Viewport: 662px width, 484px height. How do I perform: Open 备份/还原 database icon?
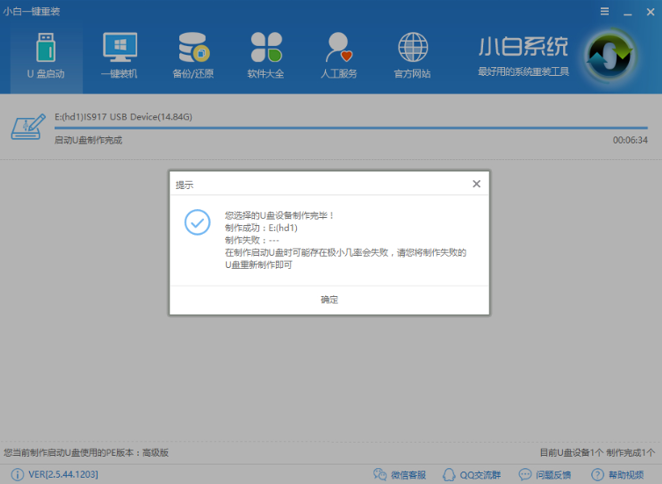192,55
